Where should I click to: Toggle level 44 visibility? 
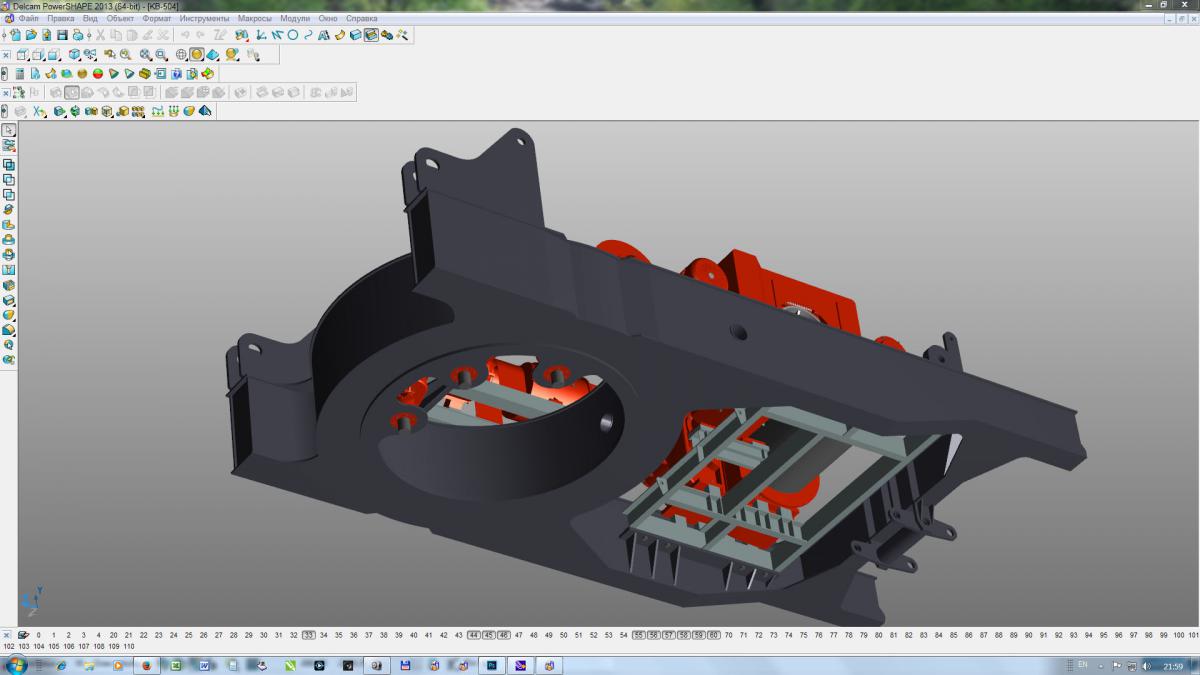[x=474, y=635]
